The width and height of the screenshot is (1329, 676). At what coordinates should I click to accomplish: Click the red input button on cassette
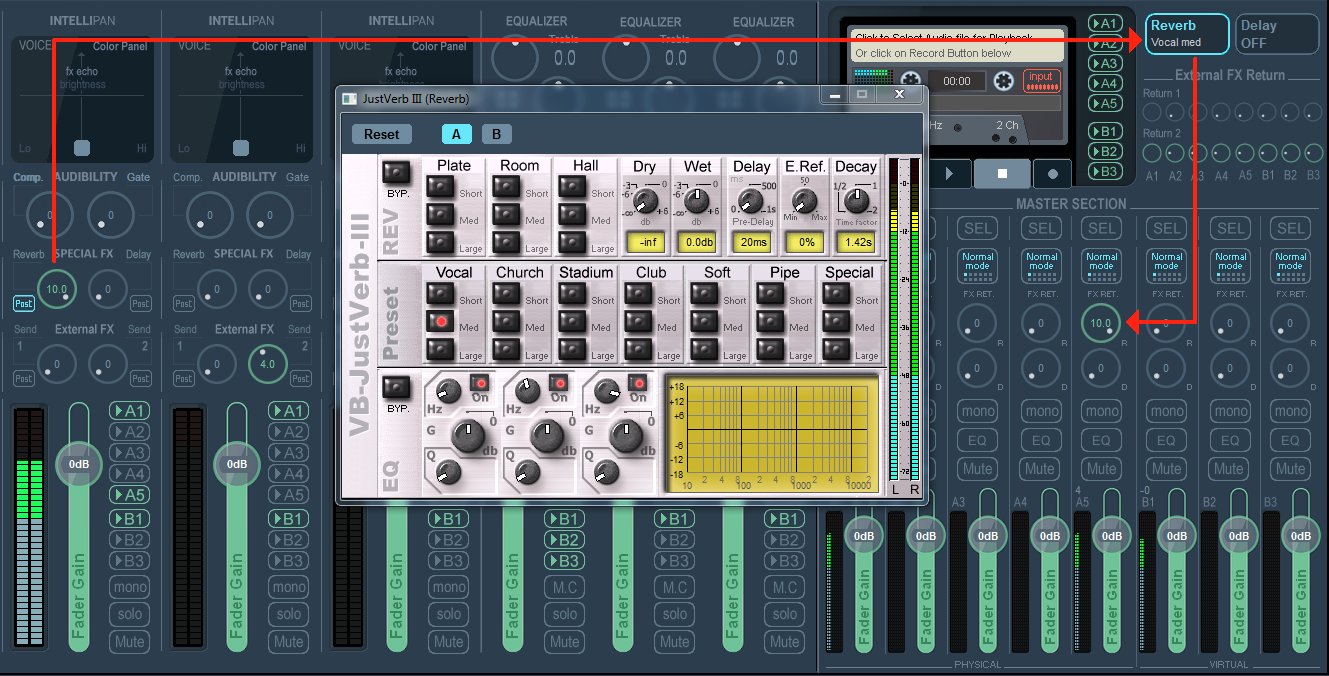tap(1041, 80)
